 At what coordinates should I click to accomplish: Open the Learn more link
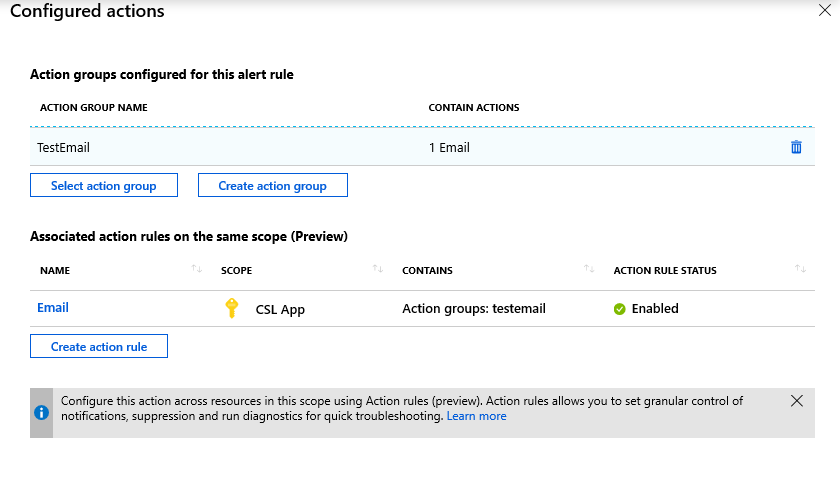[x=476, y=416]
